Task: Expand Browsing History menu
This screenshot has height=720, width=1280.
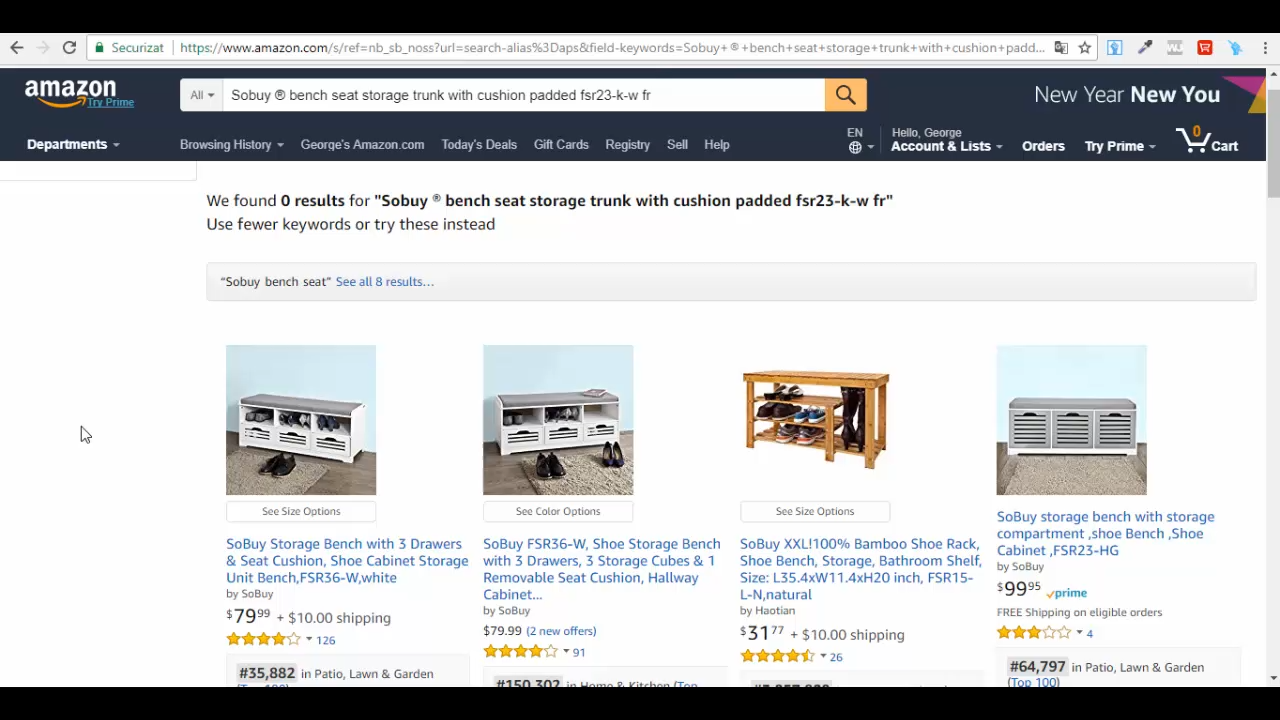Action: click(x=231, y=144)
